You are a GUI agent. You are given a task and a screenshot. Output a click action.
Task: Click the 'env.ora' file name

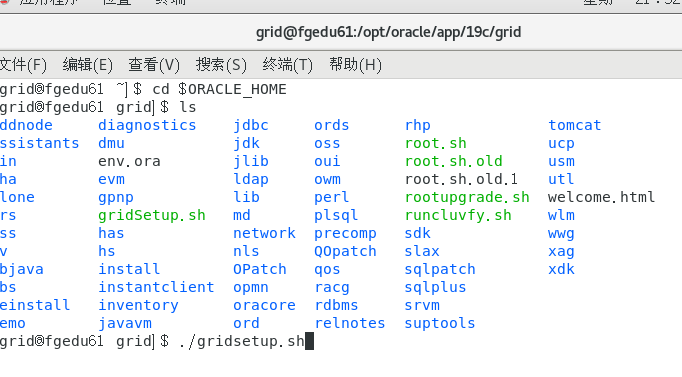pyautogui.click(x=129, y=161)
